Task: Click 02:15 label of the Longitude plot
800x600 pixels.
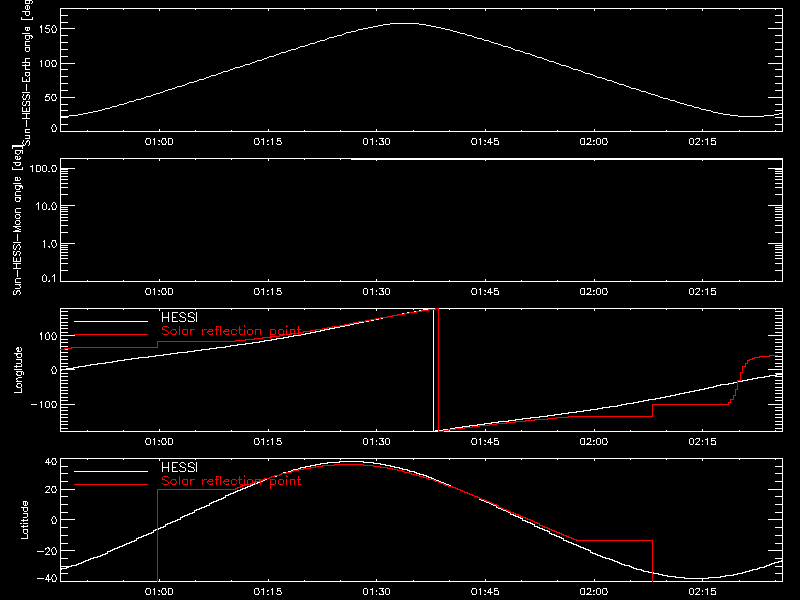Action: (x=703, y=442)
